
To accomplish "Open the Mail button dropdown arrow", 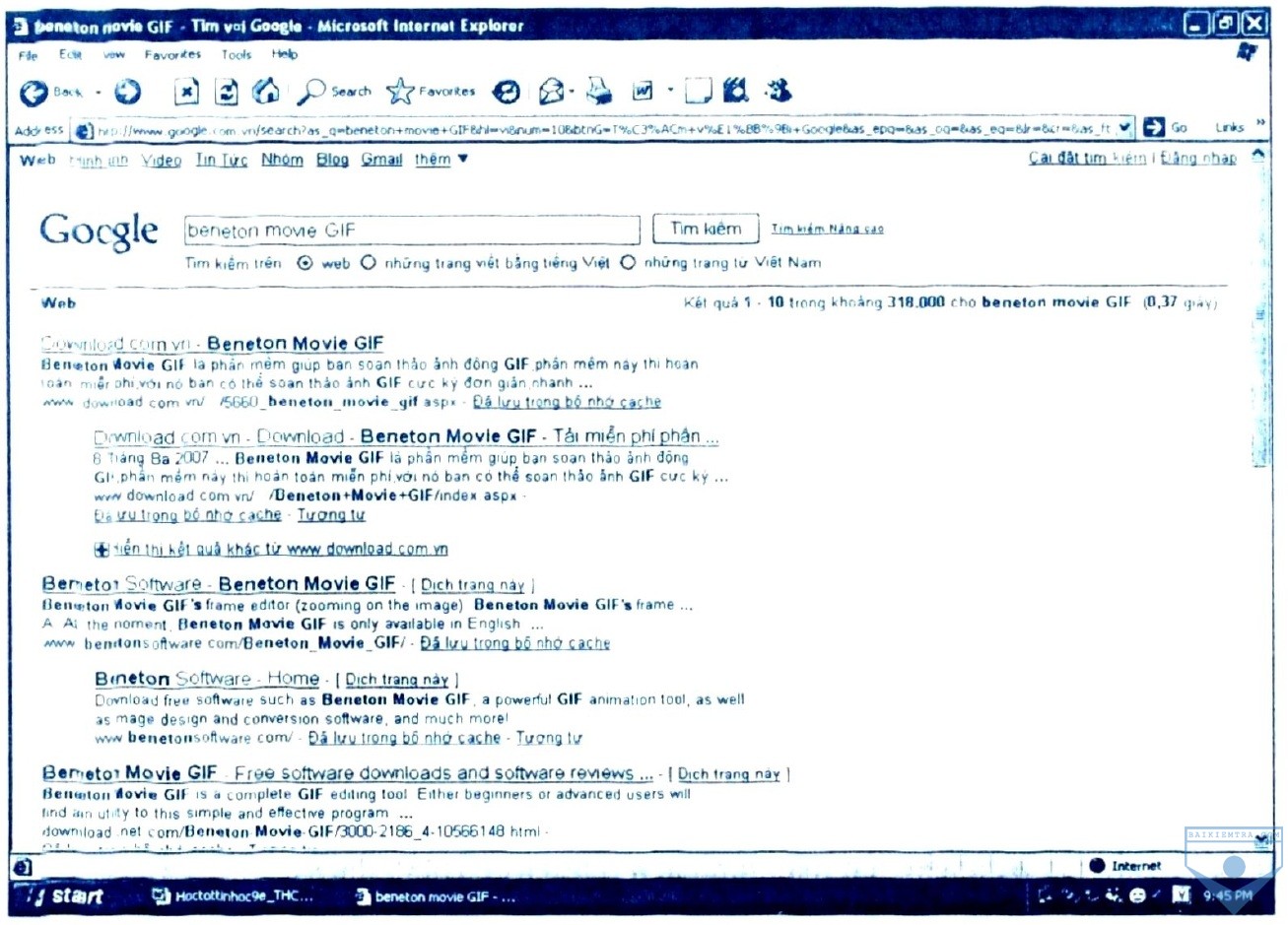I will (x=572, y=93).
